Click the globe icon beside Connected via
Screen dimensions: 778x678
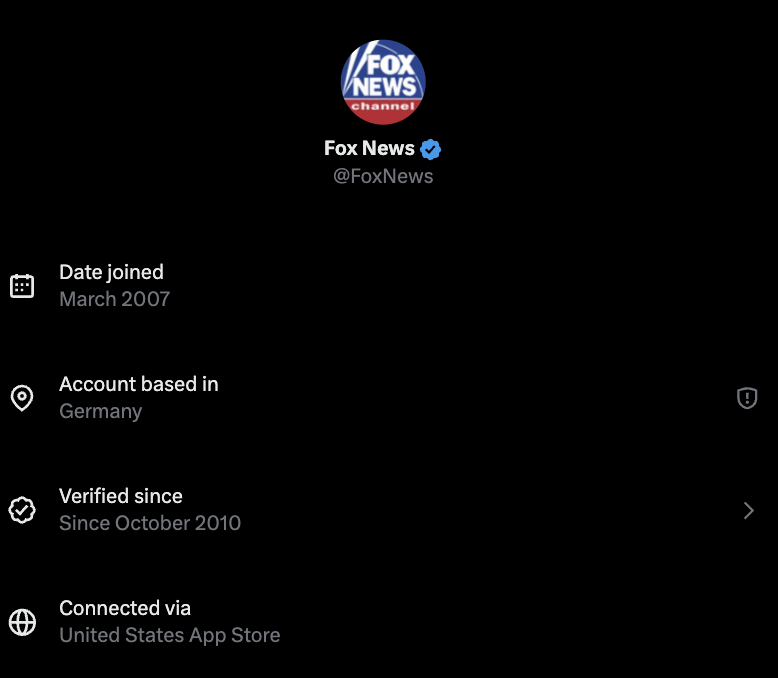pos(22,622)
